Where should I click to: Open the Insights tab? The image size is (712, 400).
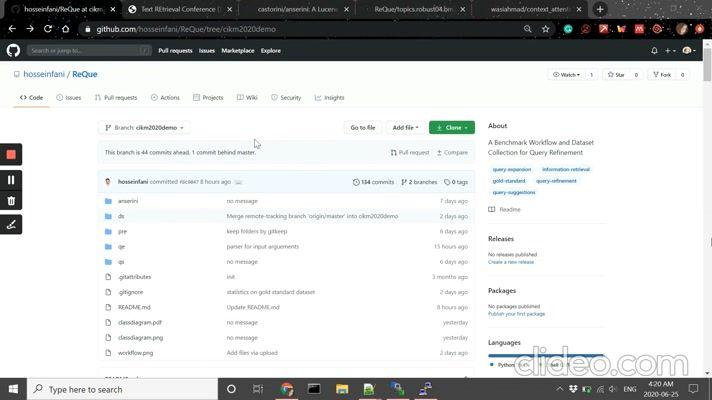[x=329, y=98]
